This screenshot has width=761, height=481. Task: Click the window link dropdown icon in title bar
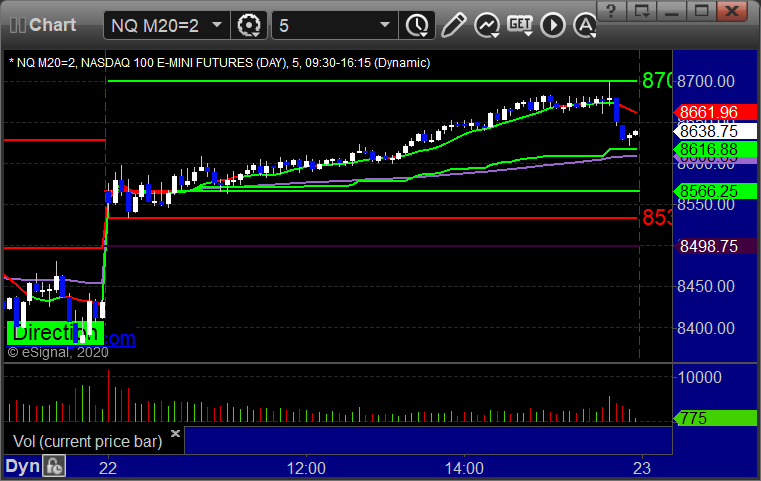click(x=642, y=11)
